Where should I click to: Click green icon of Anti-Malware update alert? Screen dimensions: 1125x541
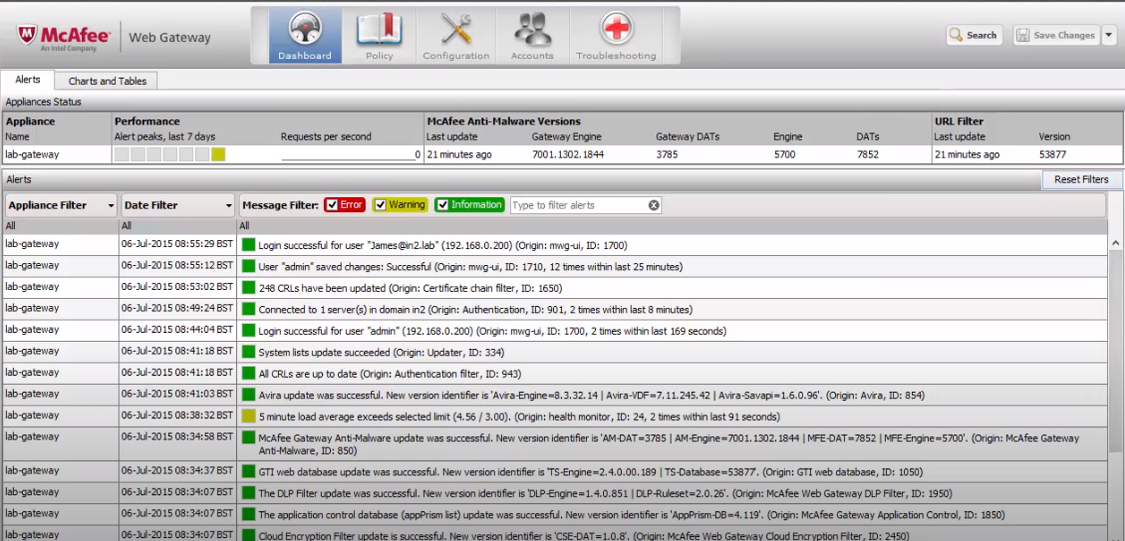point(248,438)
